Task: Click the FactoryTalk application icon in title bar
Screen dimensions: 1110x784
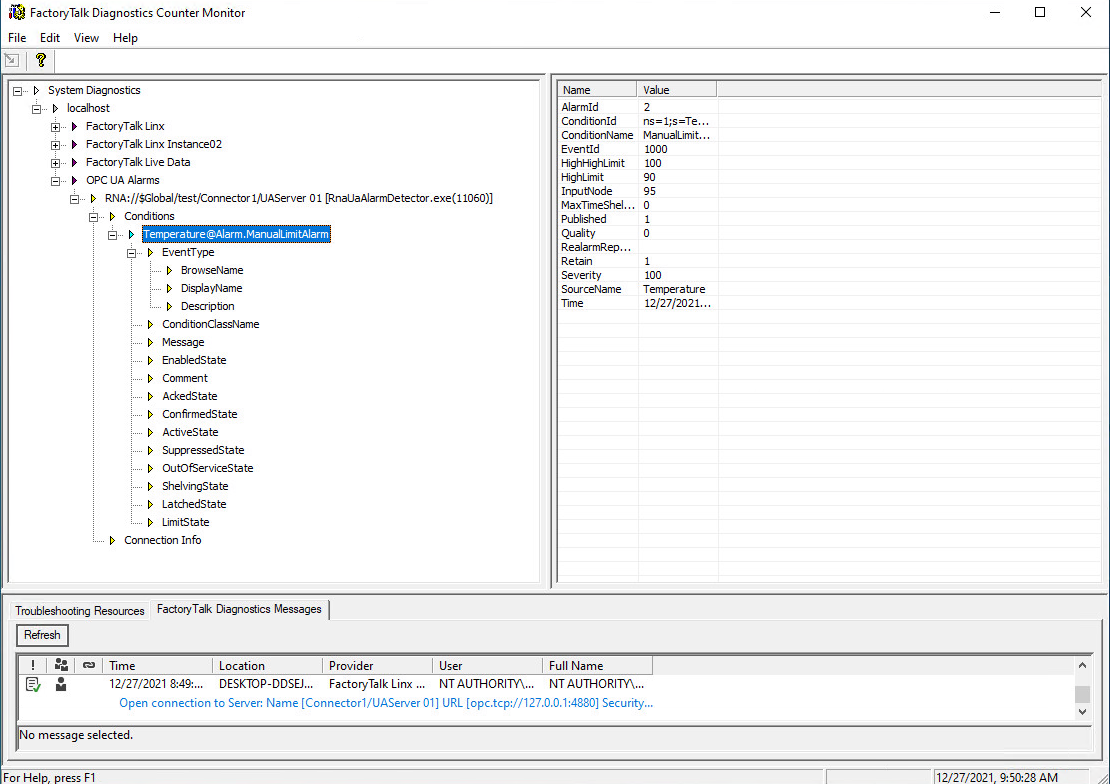Action: 16,13
